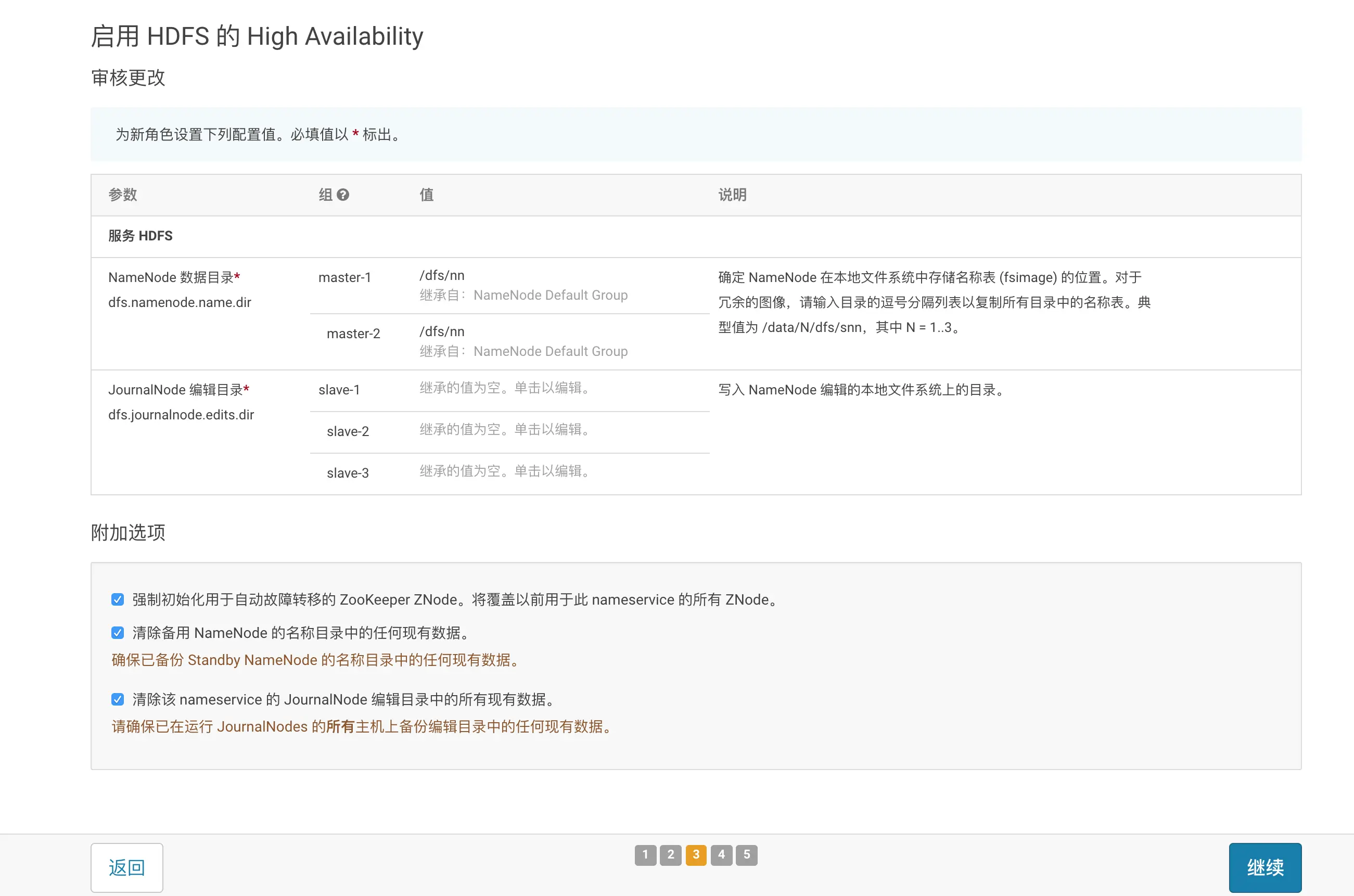The image size is (1354, 896).
Task: Click the 继续 continue button
Action: pos(1265,867)
